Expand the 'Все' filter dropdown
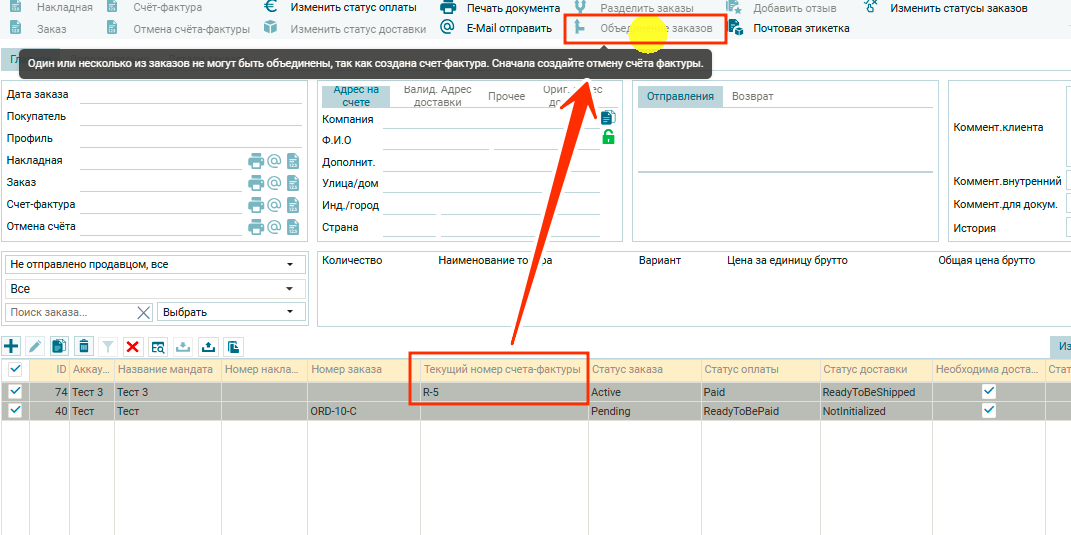 [x=155, y=289]
